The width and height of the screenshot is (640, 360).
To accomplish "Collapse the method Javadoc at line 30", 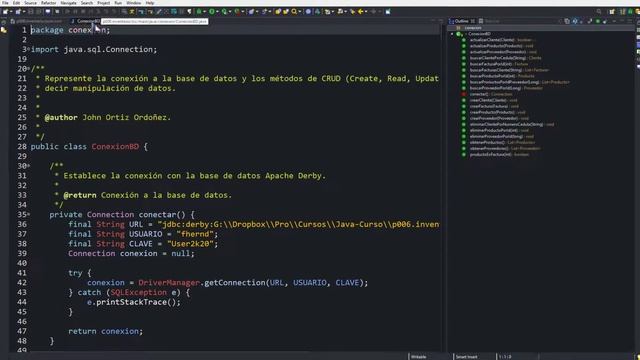I will 29,166.
